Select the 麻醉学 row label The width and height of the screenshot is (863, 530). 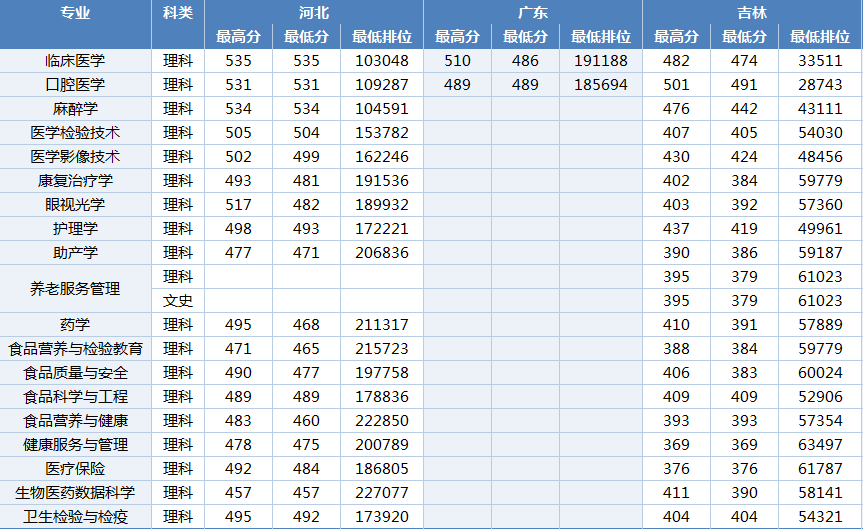point(75,109)
